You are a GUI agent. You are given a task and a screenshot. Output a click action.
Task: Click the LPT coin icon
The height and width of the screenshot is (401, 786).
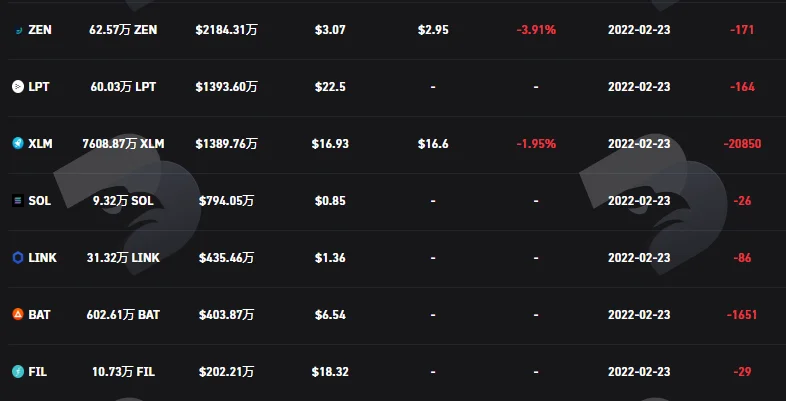pyautogui.click(x=18, y=87)
